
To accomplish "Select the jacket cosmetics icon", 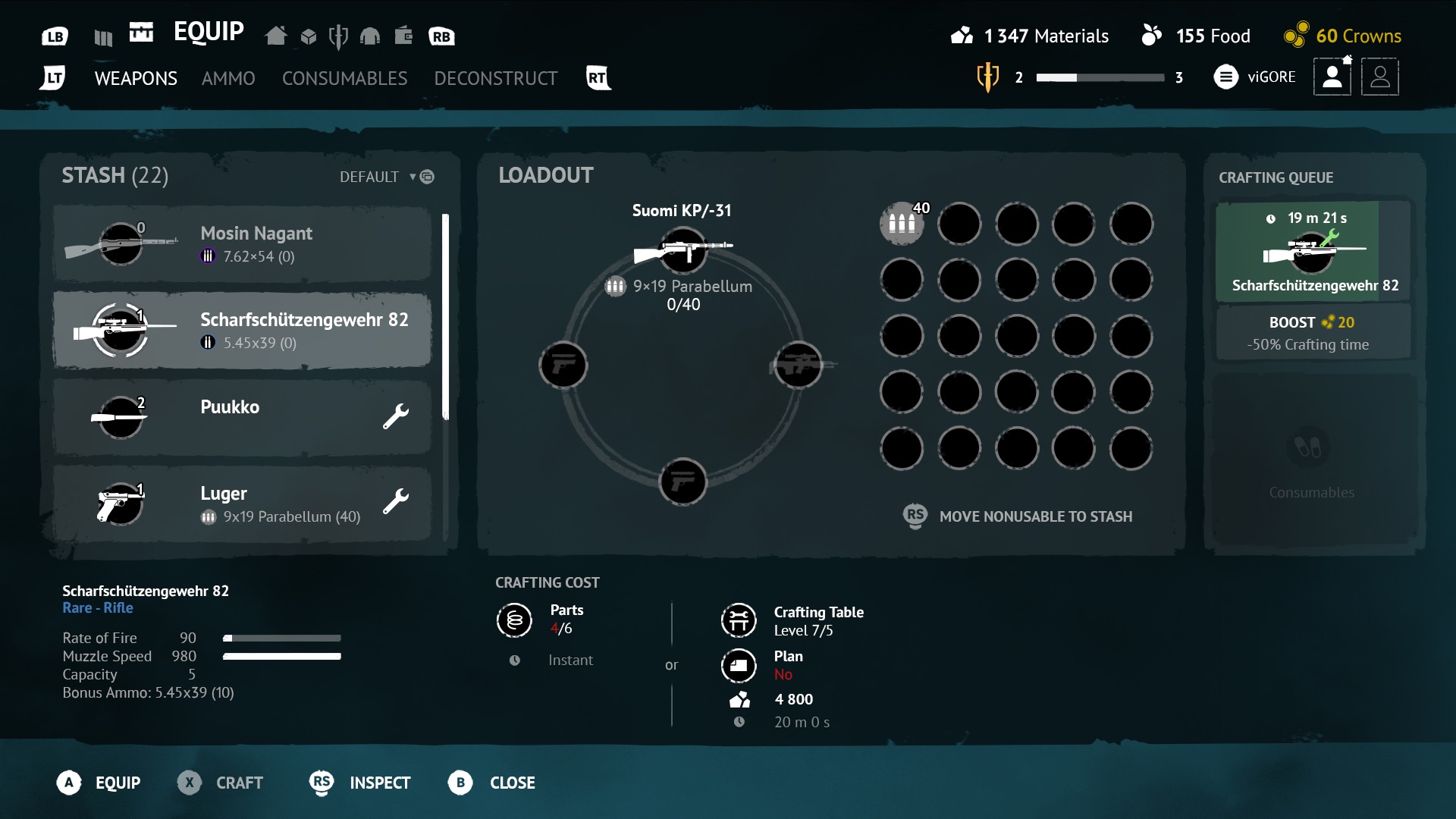I will point(370,36).
